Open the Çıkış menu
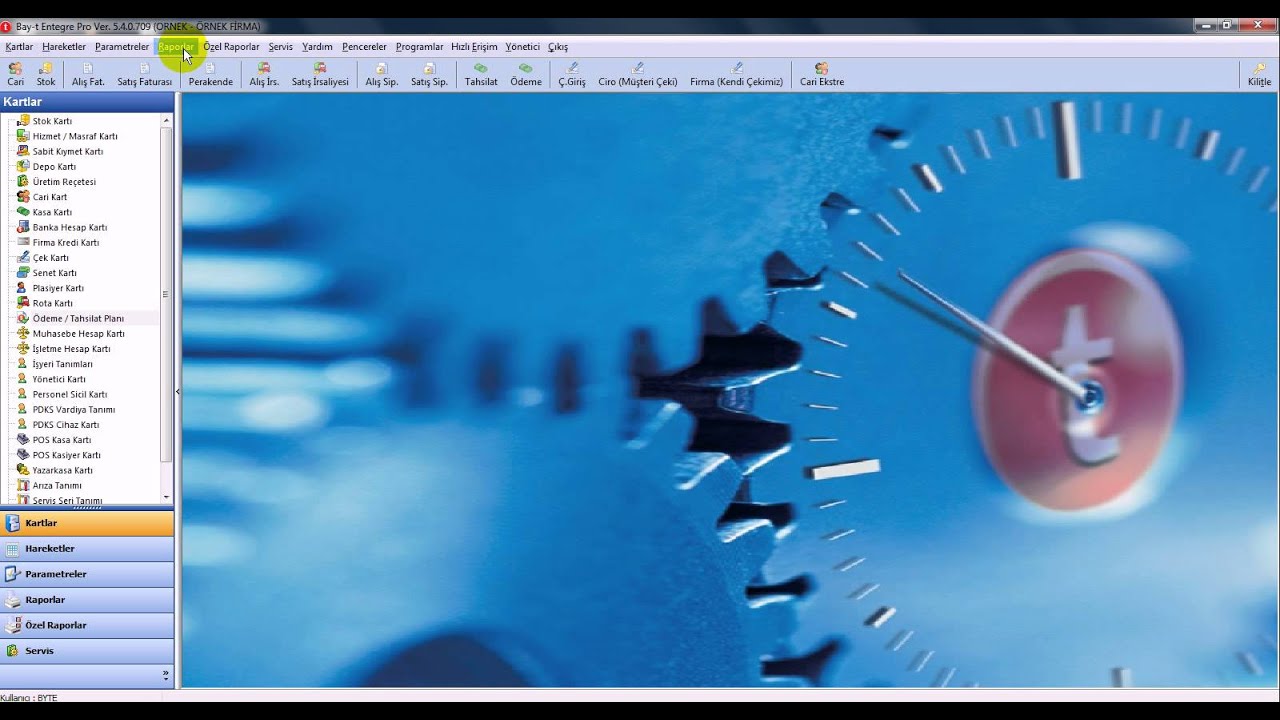 (x=557, y=47)
